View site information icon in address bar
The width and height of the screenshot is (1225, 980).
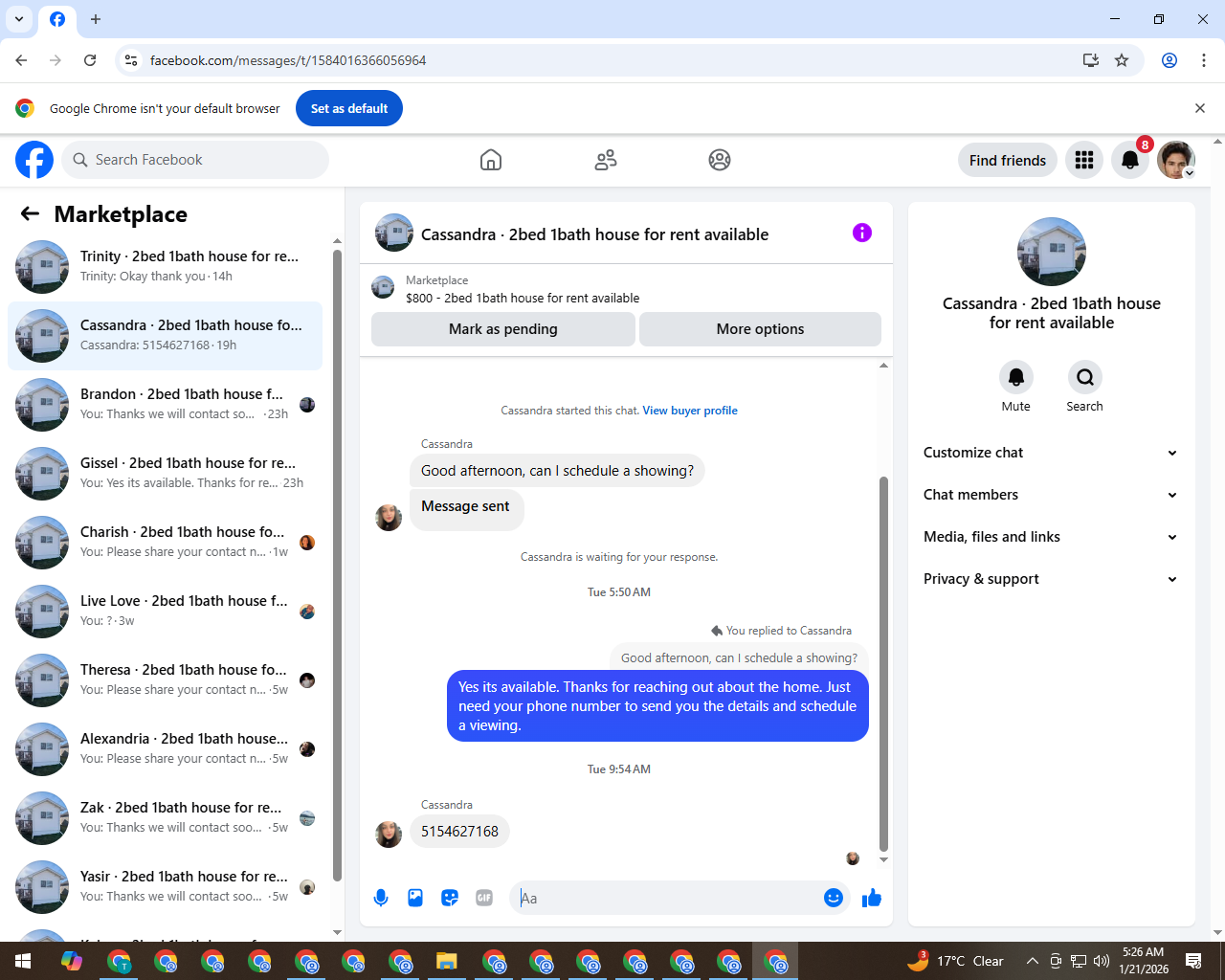pyautogui.click(x=131, y=60)
